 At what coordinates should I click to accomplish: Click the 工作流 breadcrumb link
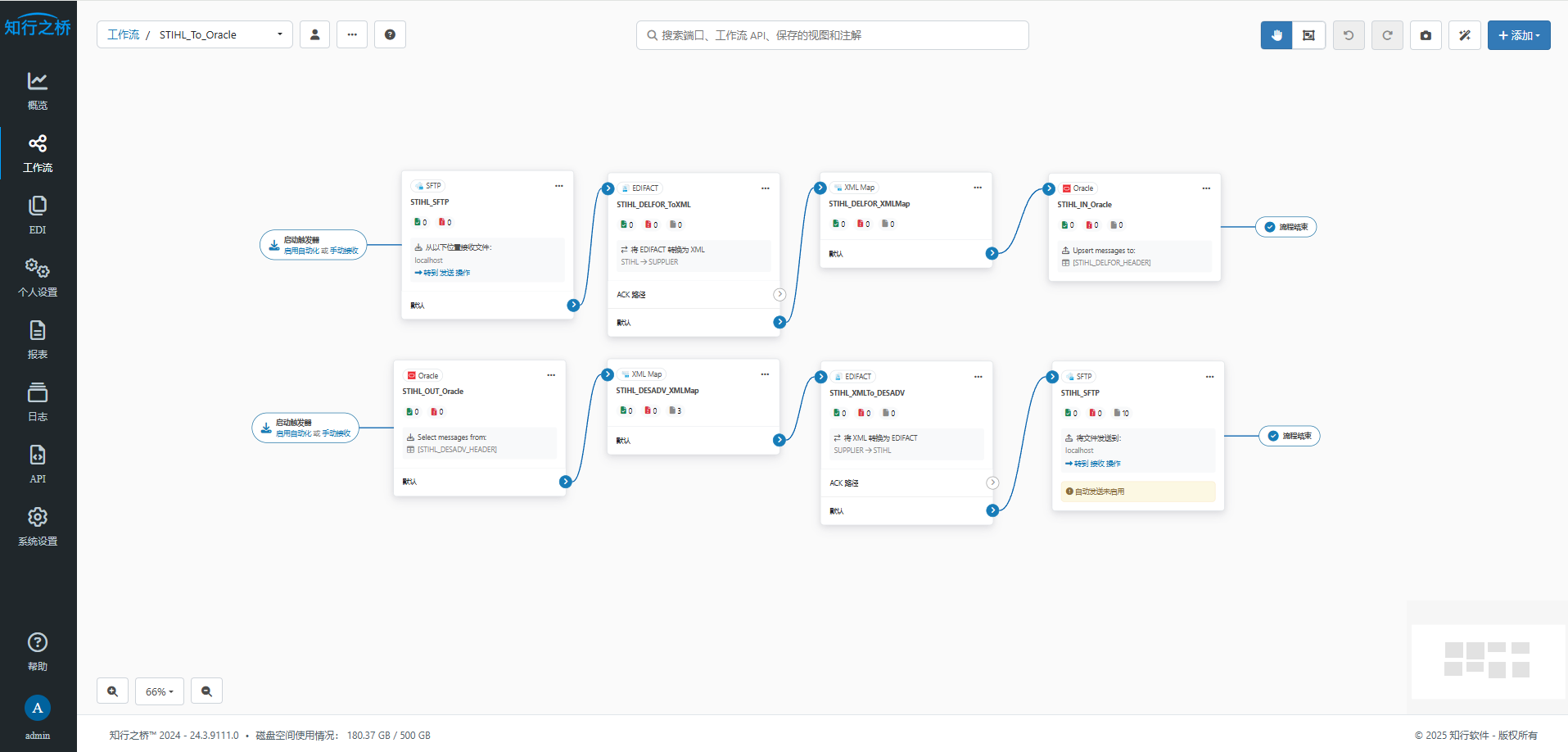pos(124,34)
